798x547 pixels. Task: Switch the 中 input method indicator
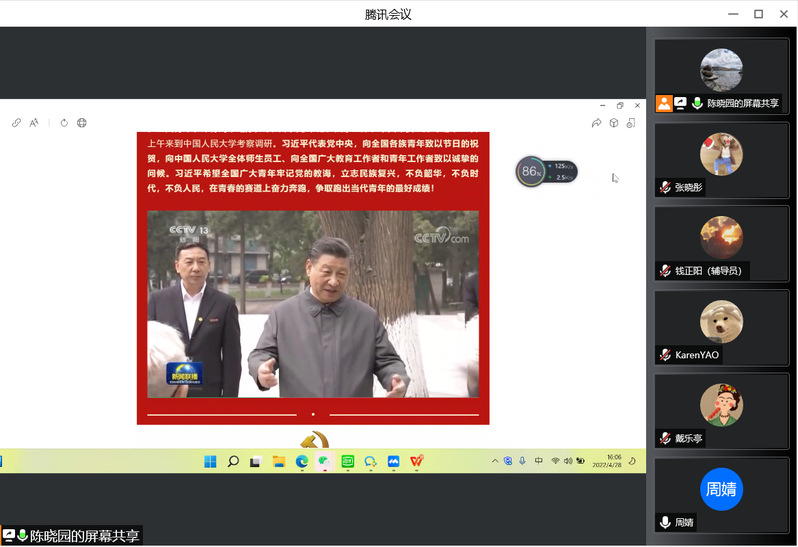538,461
